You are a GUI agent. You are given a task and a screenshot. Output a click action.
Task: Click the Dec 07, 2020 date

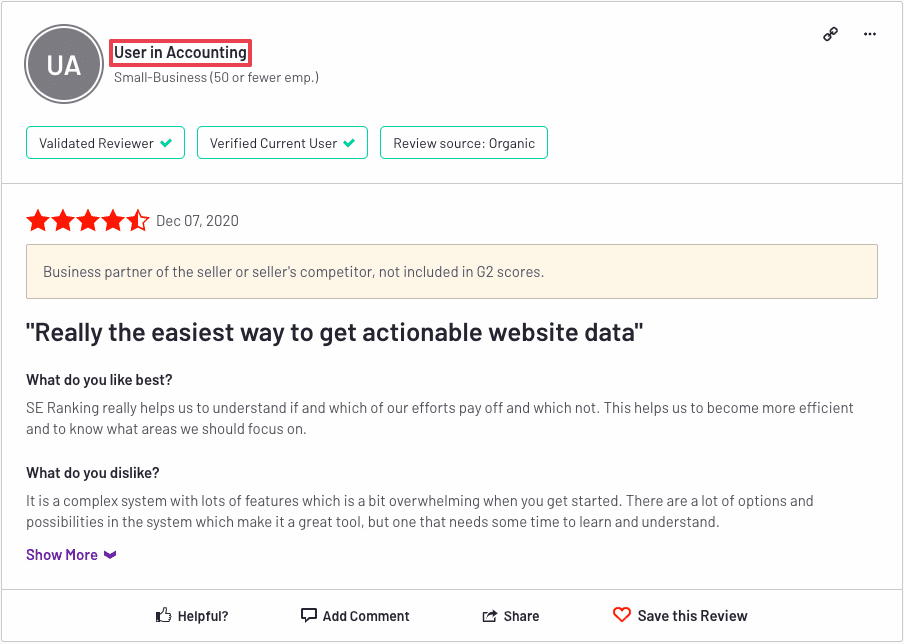click(x=197, y=221)
